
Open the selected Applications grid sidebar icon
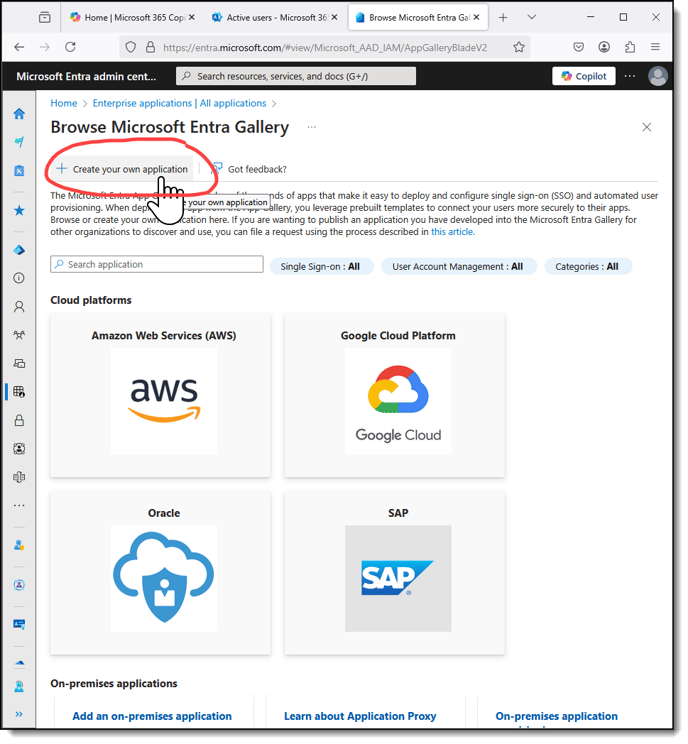(19, 392)
